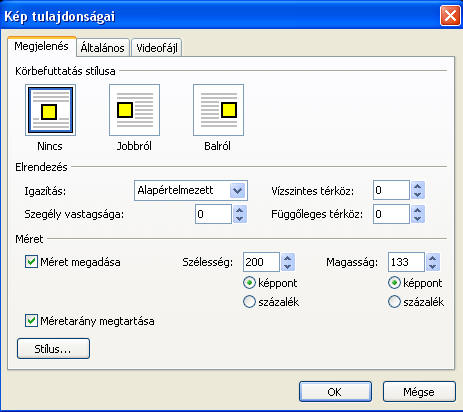The height and width of the screenshot is (412, 463).
Task: Cancel using the Mégse button
Action: (x=419, y=392)
